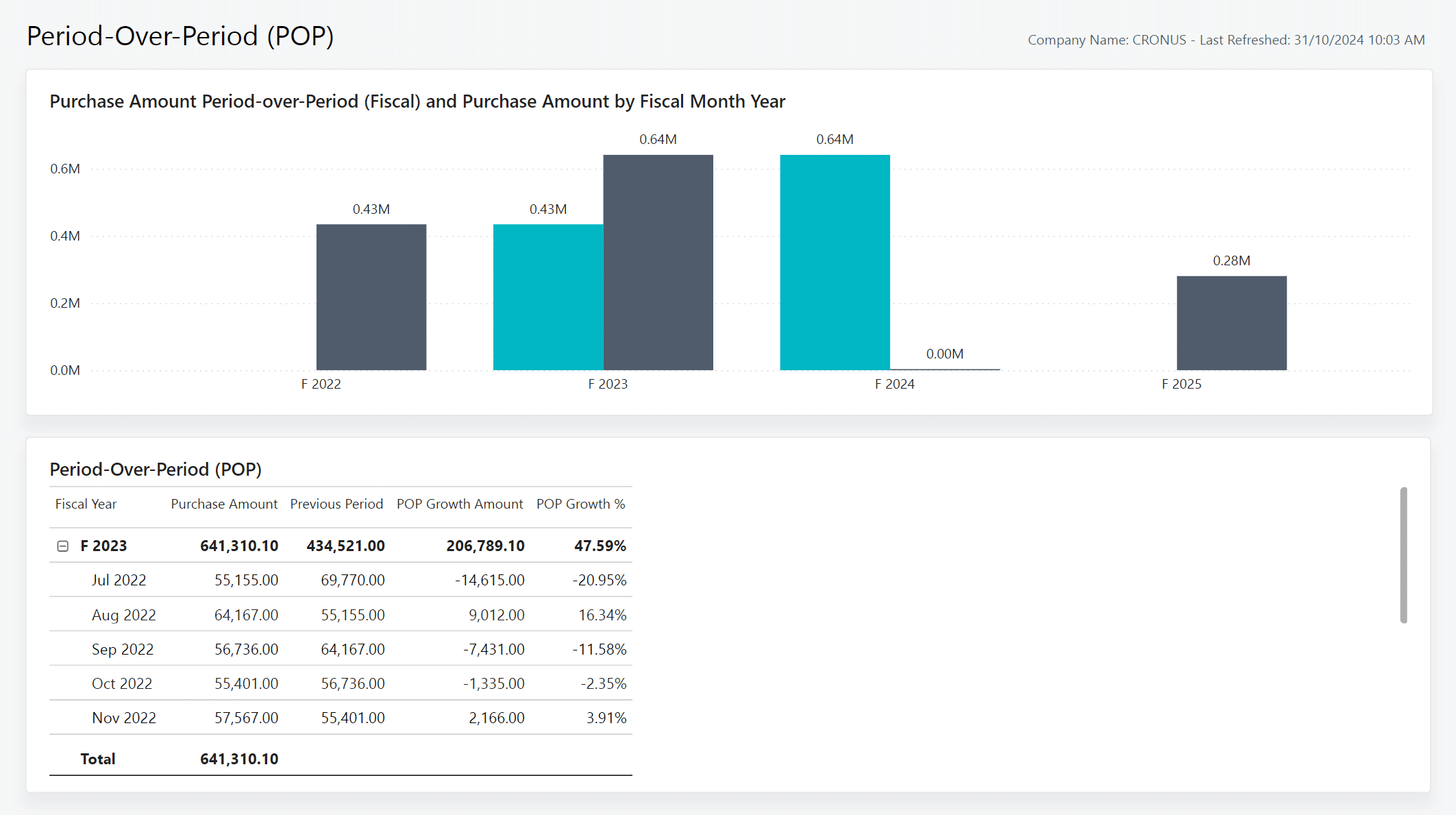The height and width of the screenshot is (815, 1456).
Task: Click F 2023 purchase amount 641,310.10
Action: click(x=239, y=546)
